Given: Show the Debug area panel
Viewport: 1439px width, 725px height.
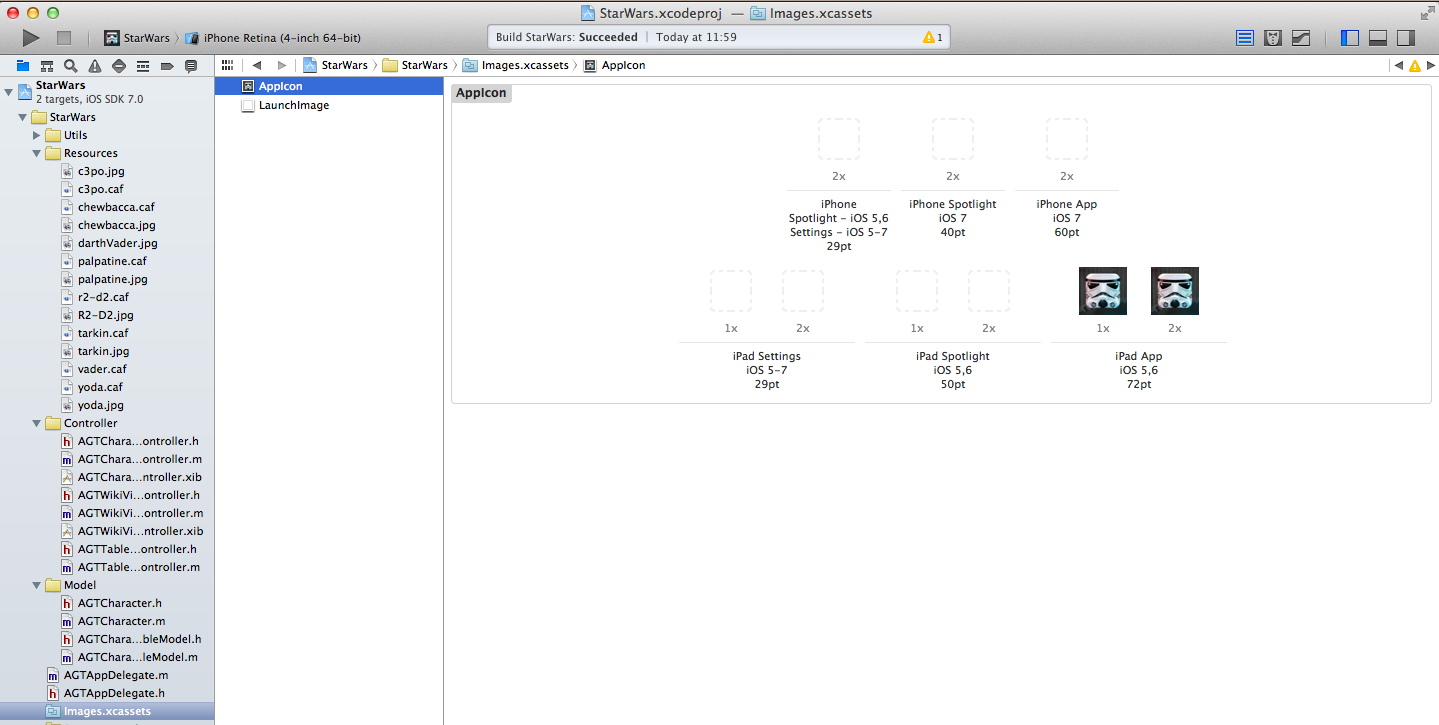Looking at the screenshot, I should coord(1378,37).
